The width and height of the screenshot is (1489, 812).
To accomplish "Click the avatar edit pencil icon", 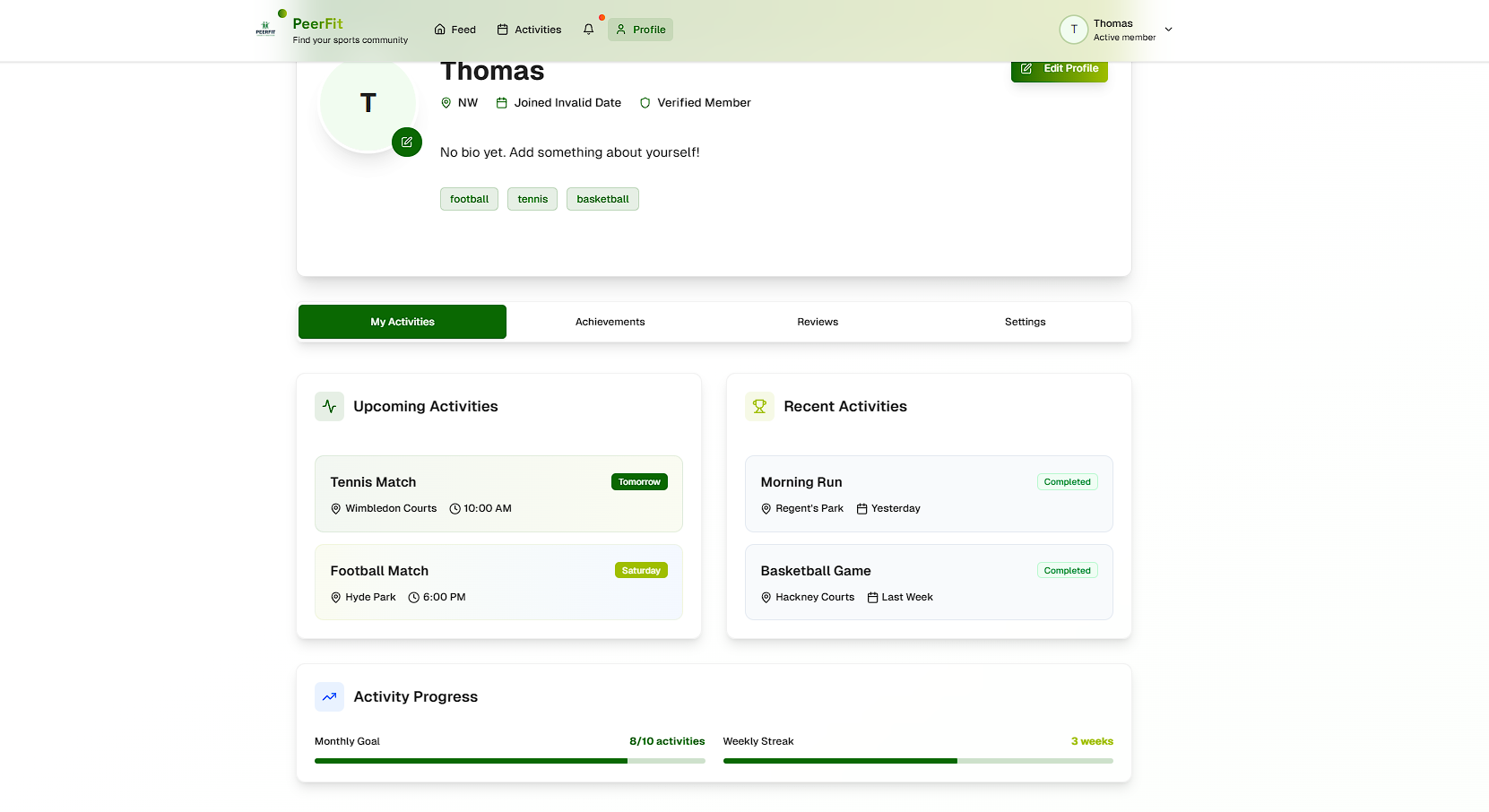I will coord(407,142).
